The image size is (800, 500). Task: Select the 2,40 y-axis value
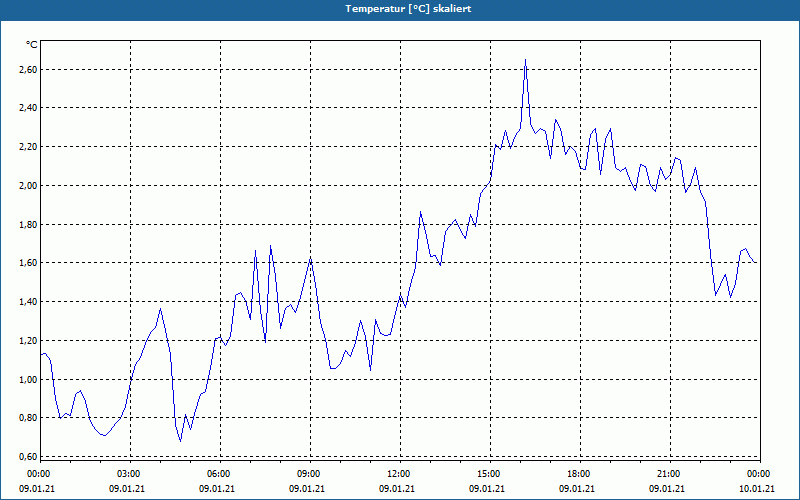(28, 108)
